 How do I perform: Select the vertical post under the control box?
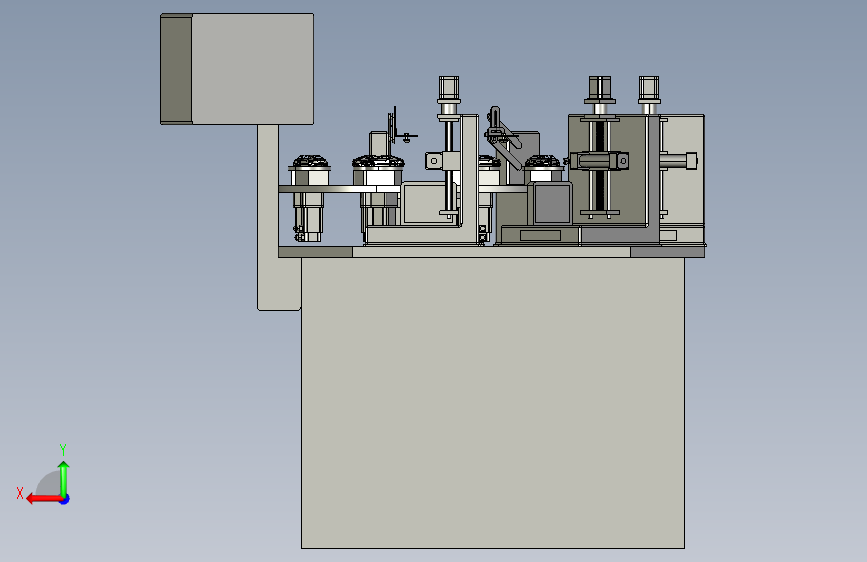[270, 217]
